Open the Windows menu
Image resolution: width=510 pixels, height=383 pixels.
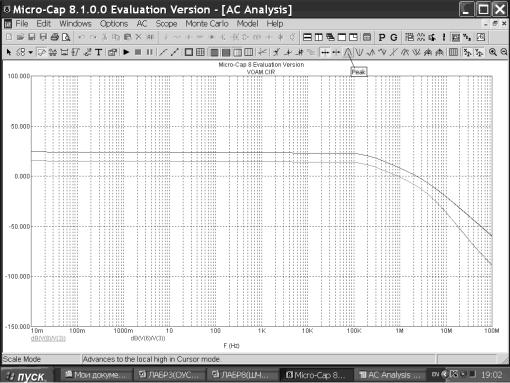[x=75, y=24]
